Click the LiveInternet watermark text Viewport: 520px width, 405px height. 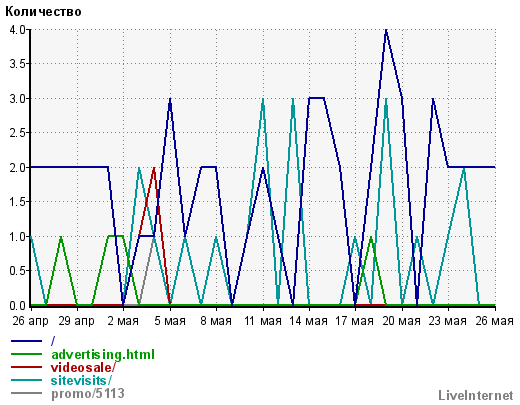pyautogui.click(x=476, y=395)
